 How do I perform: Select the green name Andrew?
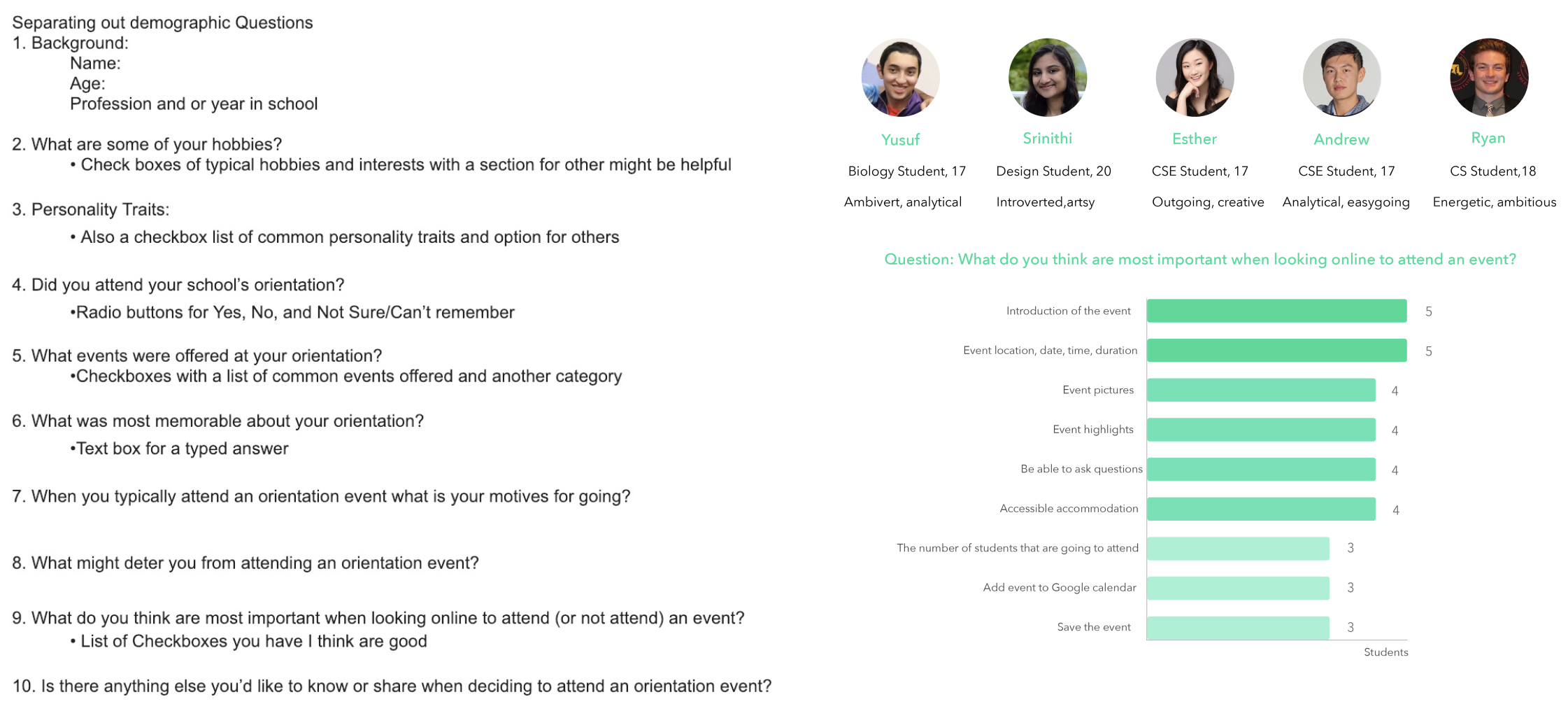[x=1341, y=140]
